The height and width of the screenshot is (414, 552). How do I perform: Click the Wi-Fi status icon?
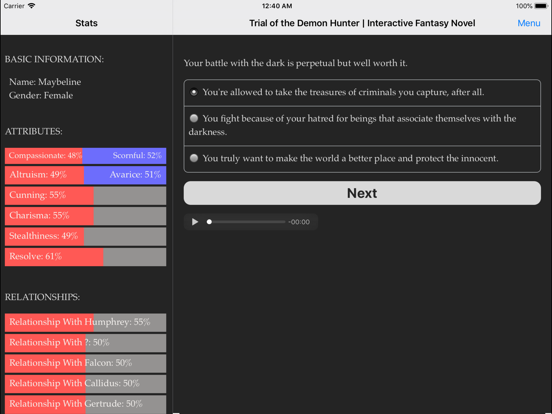[x=31, y=6]
